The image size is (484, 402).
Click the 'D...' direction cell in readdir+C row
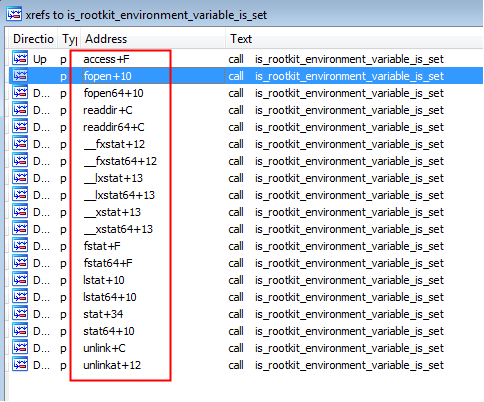[41, 110]
